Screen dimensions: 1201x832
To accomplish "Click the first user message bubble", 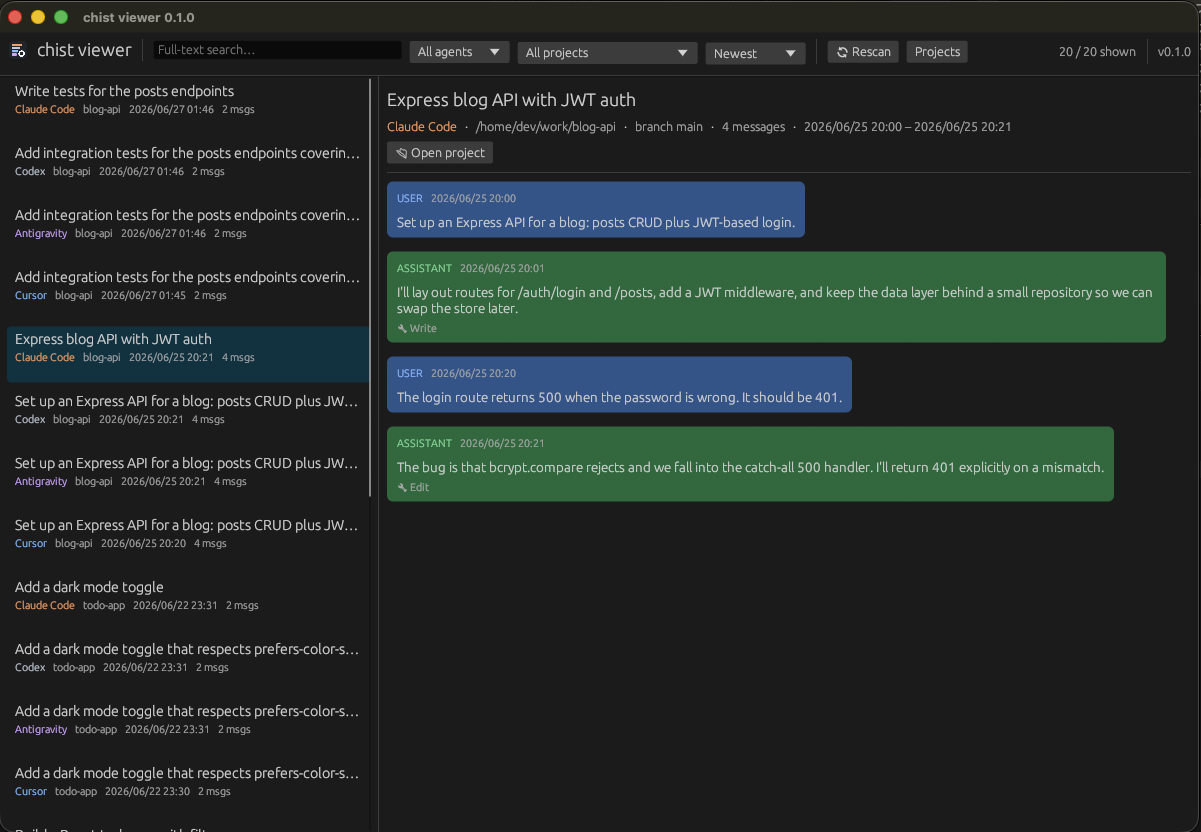I will coord(596,209).
